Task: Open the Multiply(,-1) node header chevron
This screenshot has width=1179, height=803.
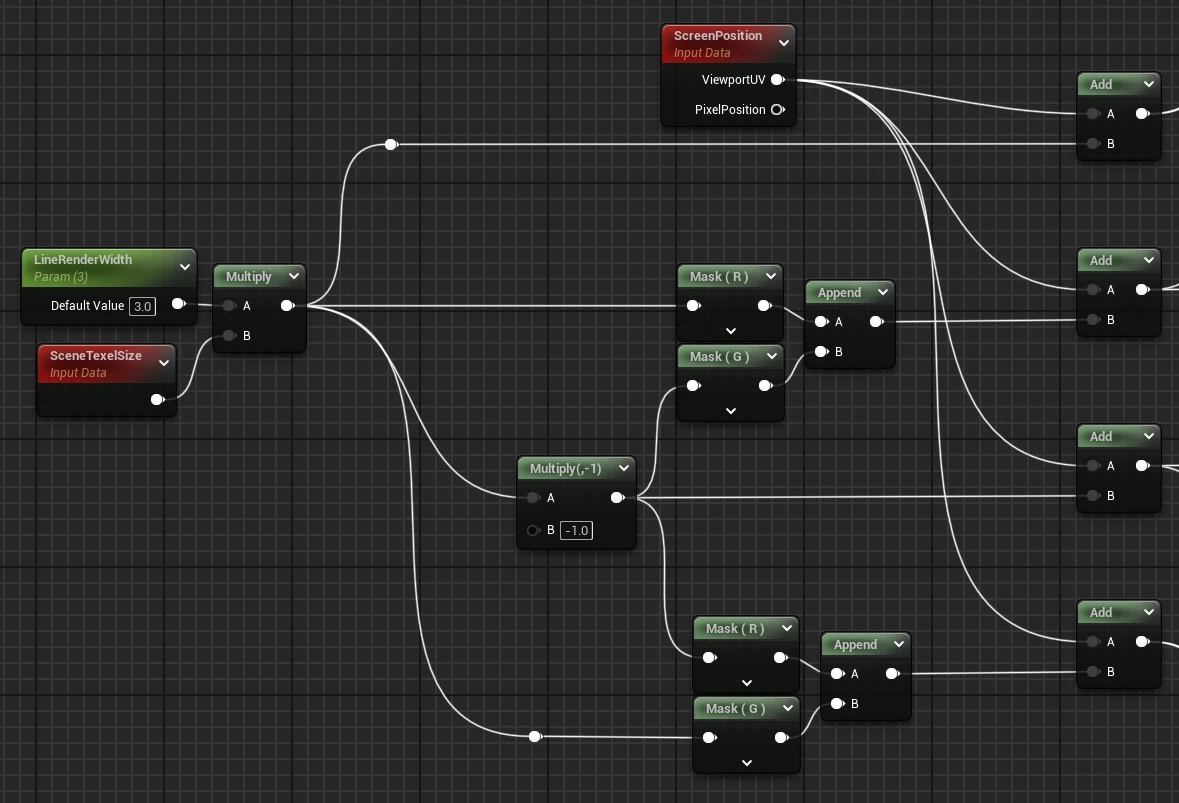Action: click(623, 468)
